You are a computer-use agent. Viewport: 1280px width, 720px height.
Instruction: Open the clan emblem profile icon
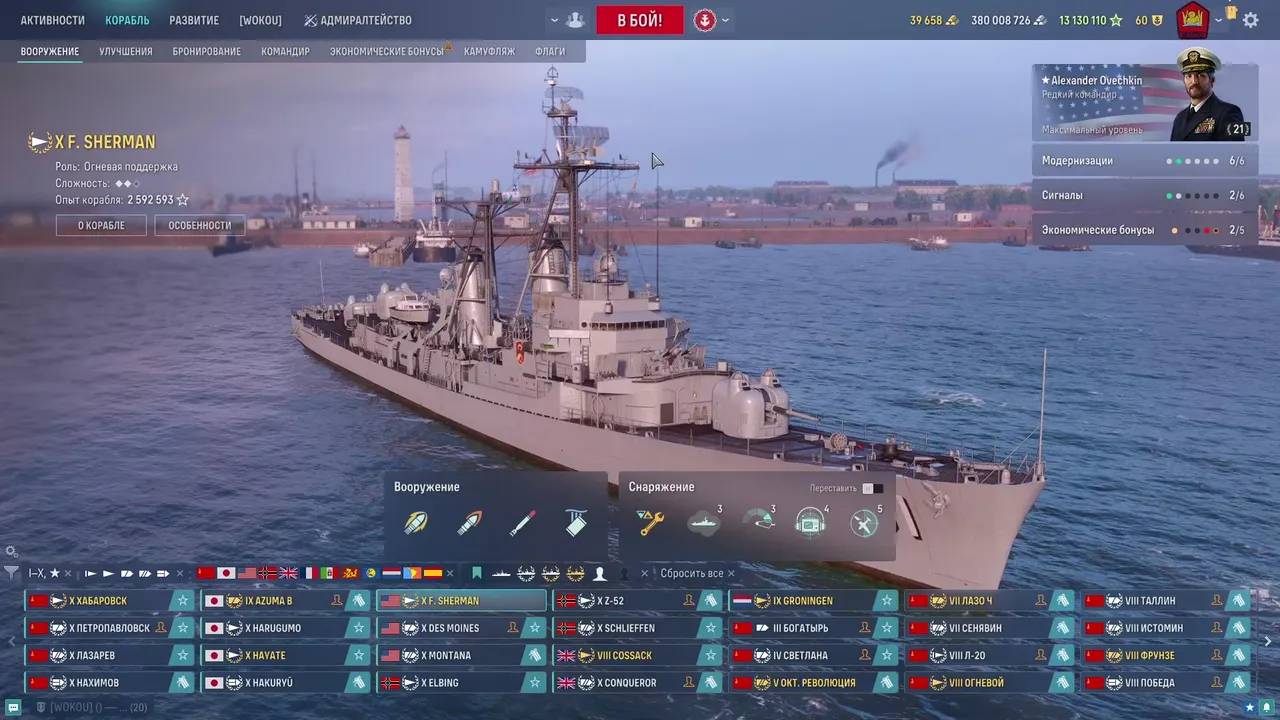1192,19
